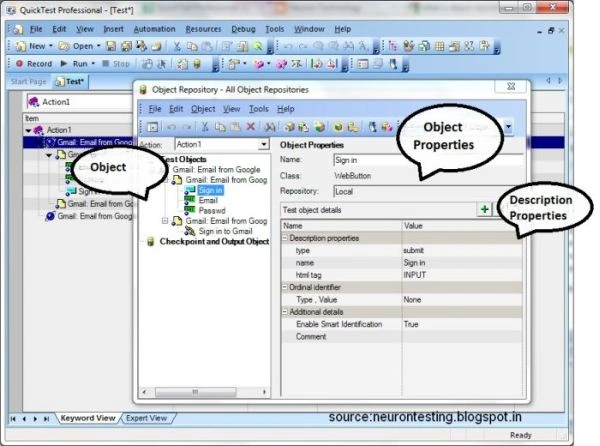Click the None value for Type, Value
This screenshot has height=446, width=600.
(412, 300)
